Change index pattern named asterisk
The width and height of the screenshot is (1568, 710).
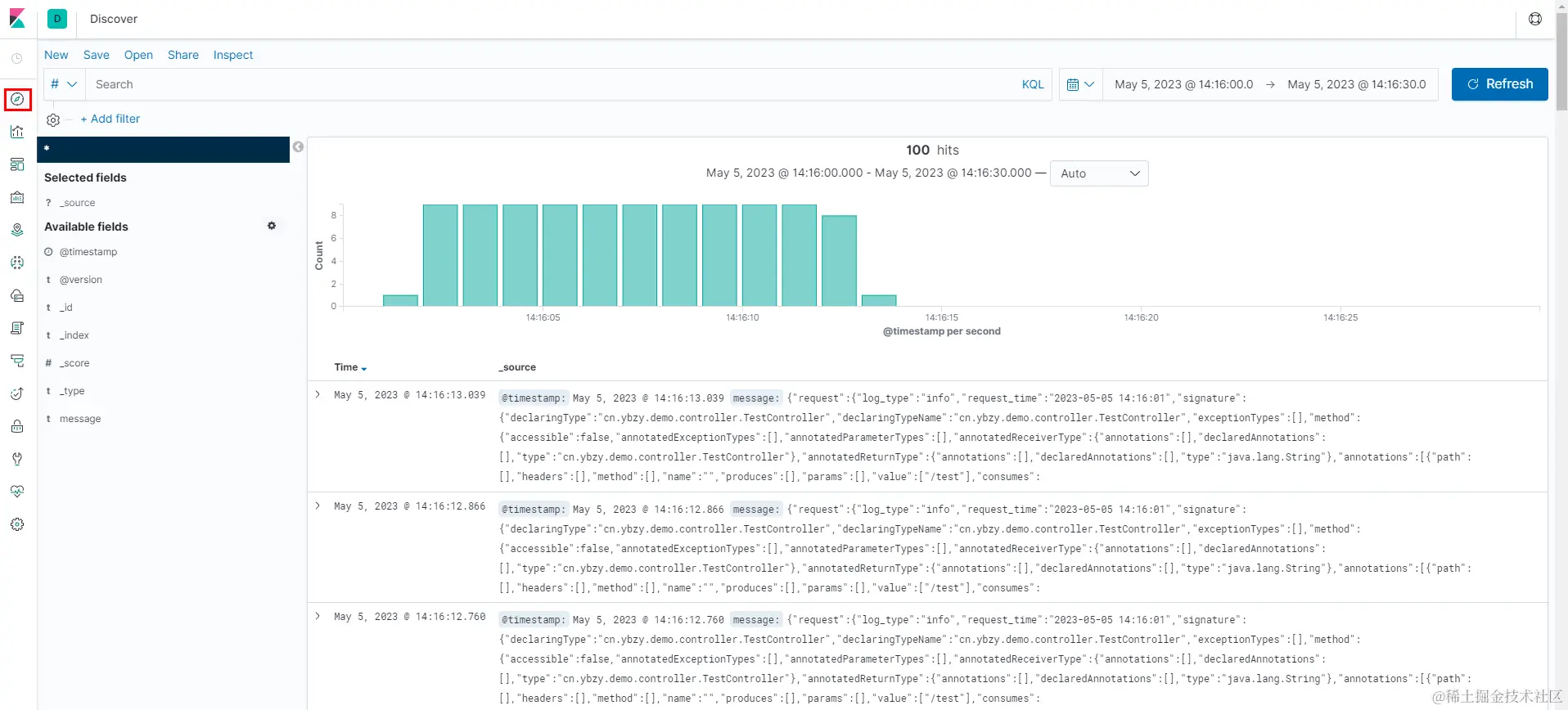click(163, 150)
